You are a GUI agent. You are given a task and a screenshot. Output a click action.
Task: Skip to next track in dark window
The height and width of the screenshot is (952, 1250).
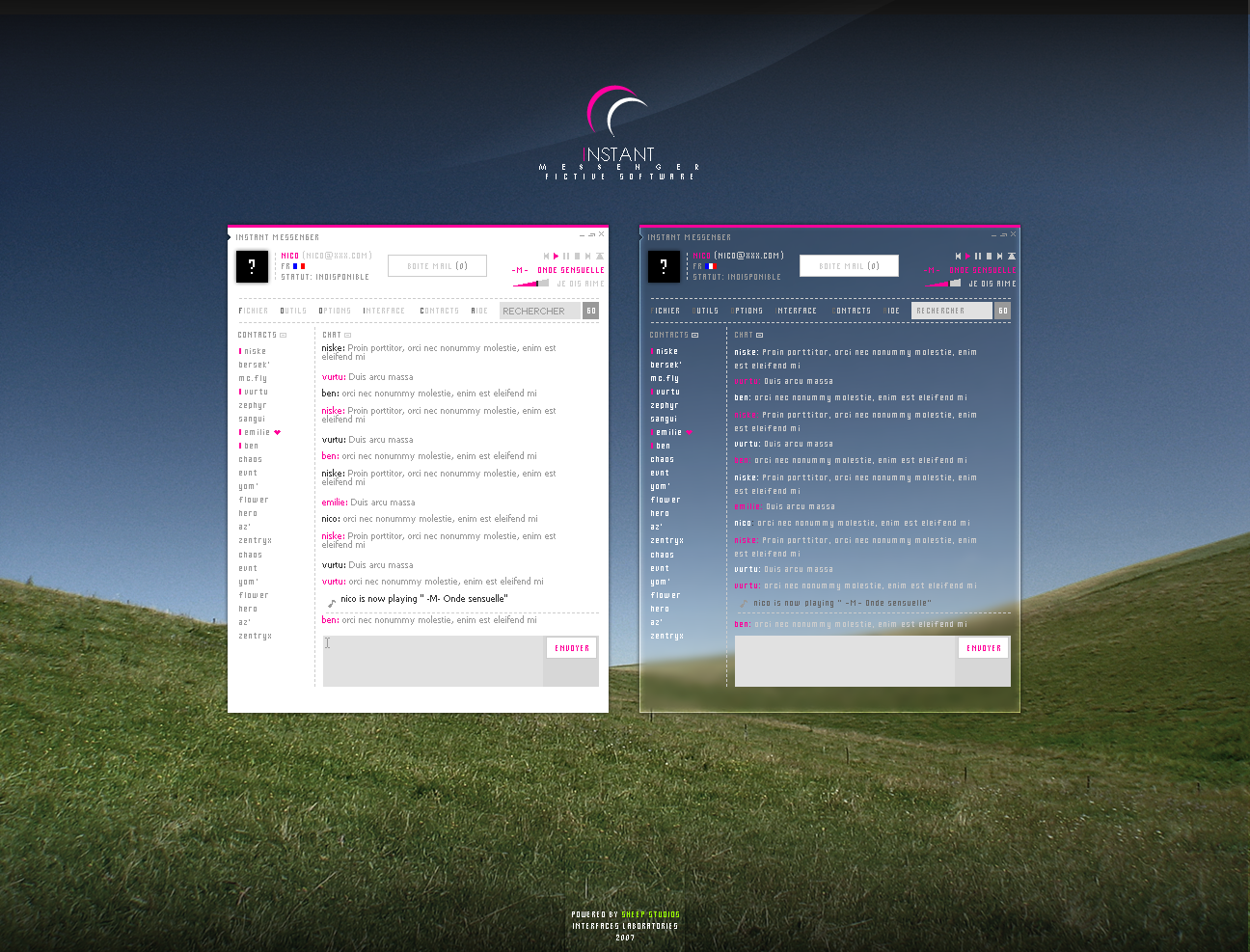pyautogui.click(x=1000, y=256)
